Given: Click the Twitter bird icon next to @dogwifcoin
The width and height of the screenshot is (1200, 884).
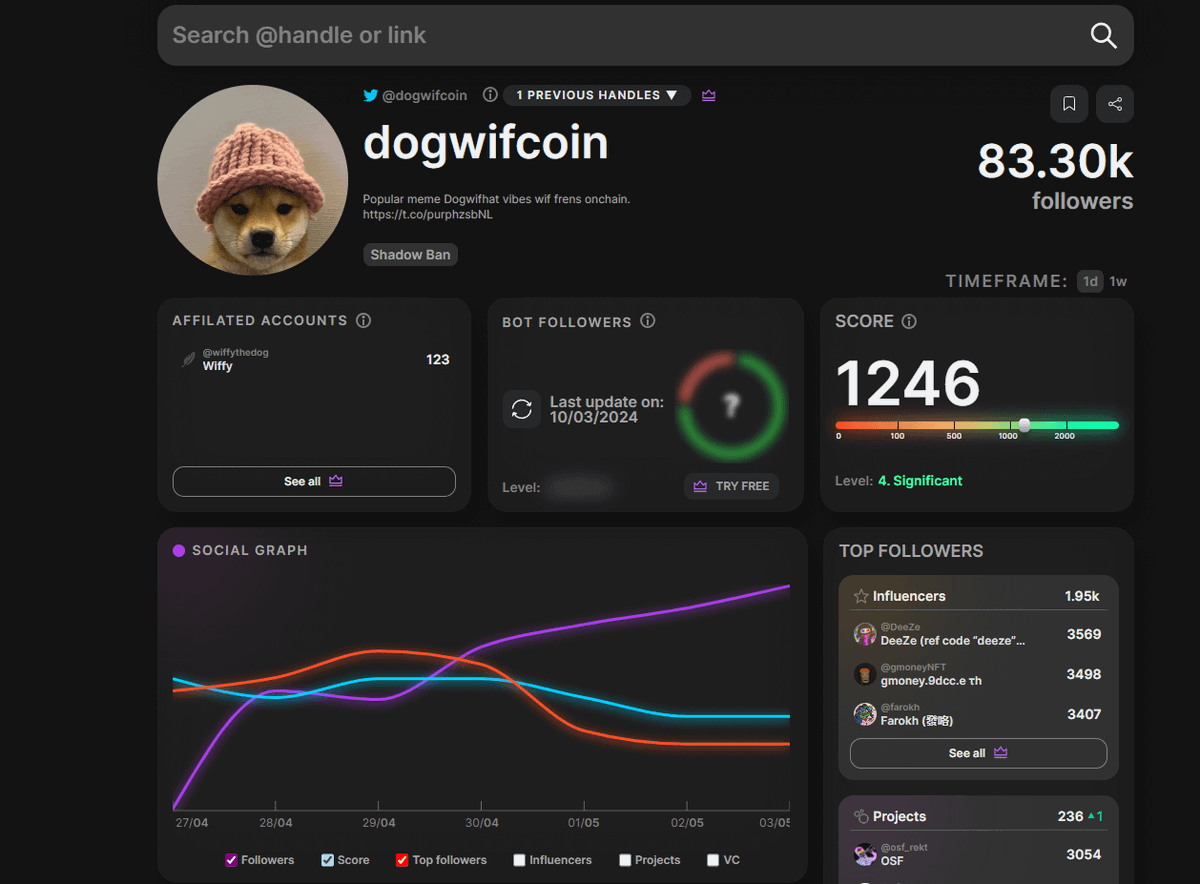Looking at the screenshot, I should (x=369, y=95).
